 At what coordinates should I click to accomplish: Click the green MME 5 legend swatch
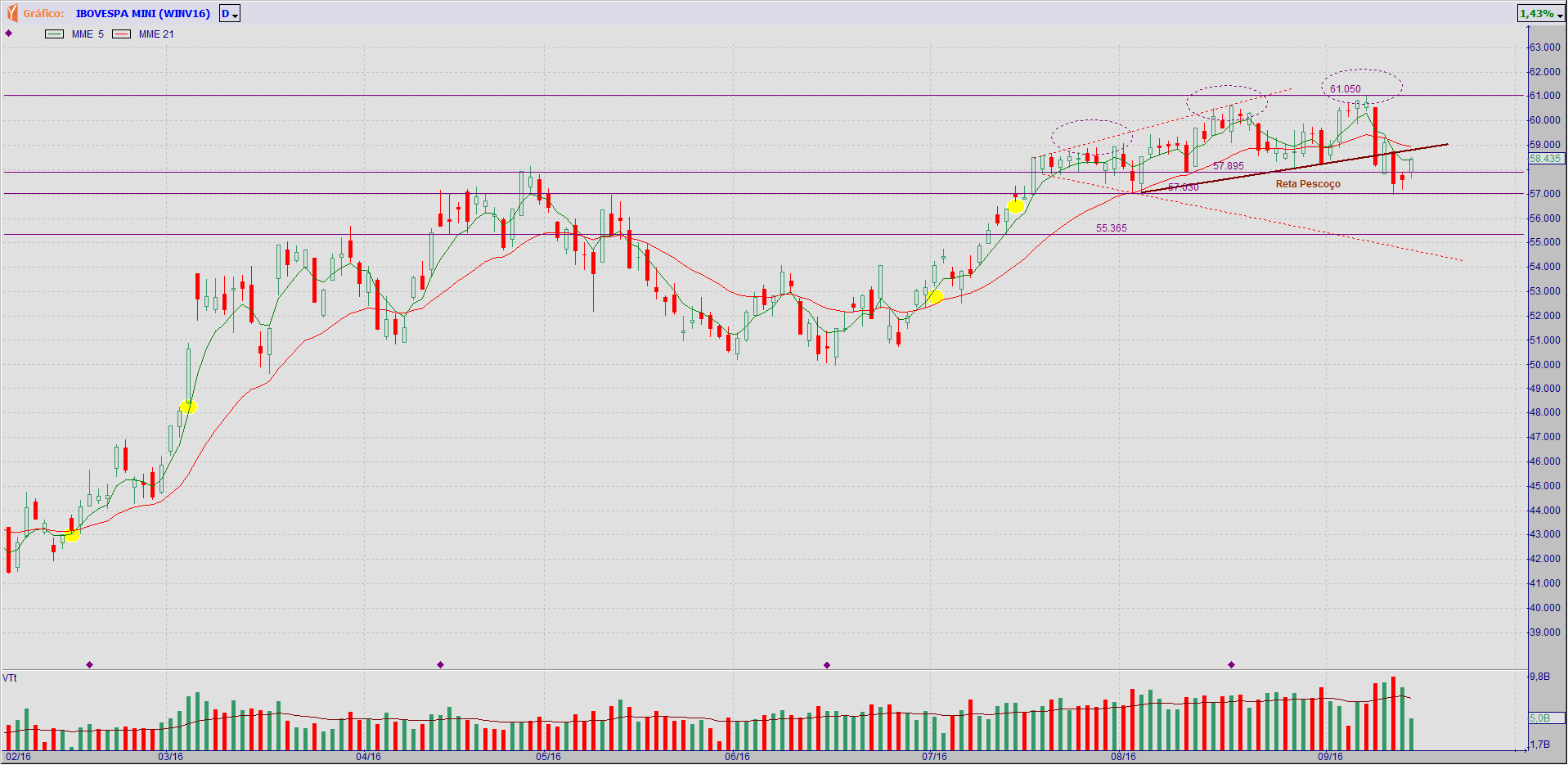pos(54,34)
